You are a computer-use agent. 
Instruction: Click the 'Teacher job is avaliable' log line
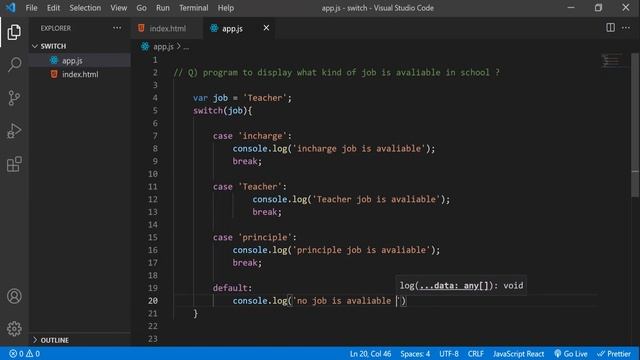(351, 199)
